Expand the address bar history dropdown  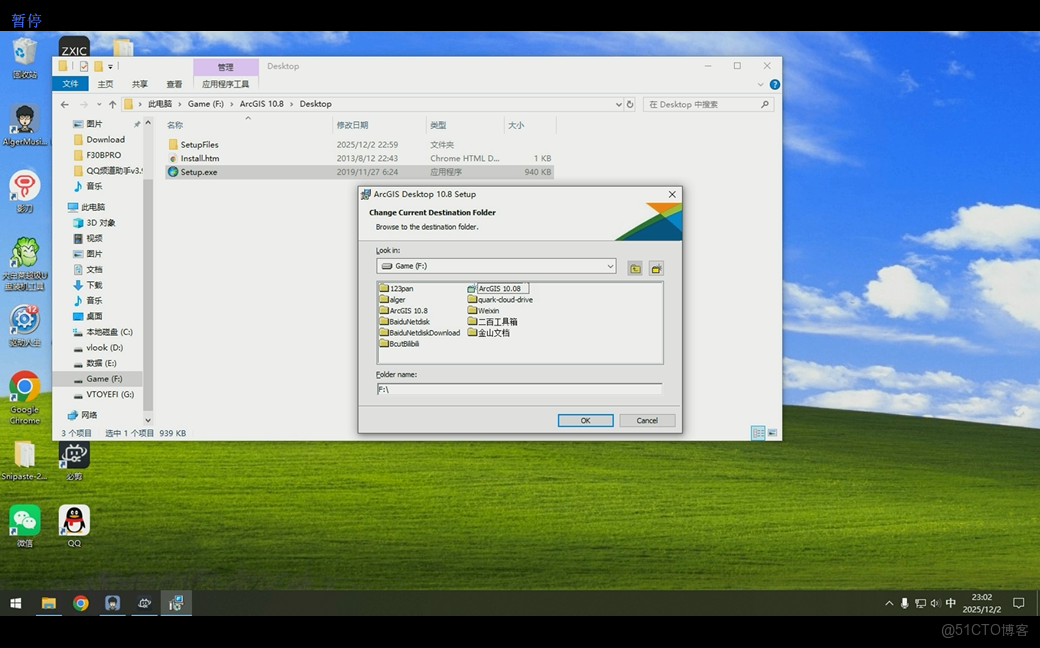click(619, 104)
